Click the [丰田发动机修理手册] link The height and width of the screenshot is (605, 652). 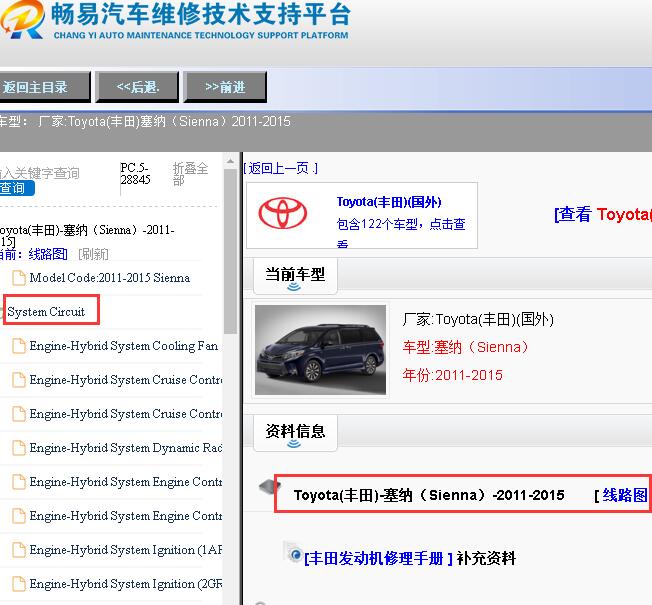378,558
